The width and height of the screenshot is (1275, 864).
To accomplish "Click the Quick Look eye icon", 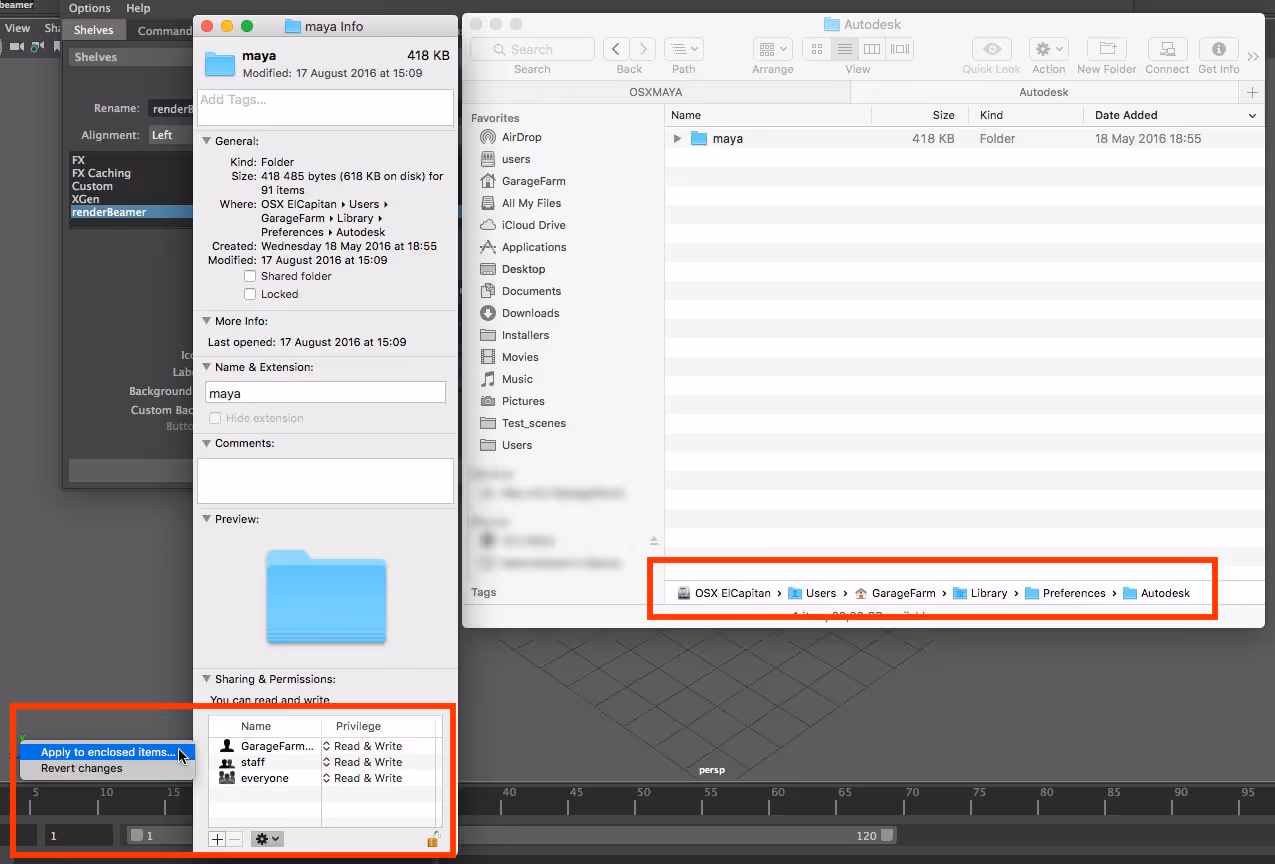I will click(991, 48).
